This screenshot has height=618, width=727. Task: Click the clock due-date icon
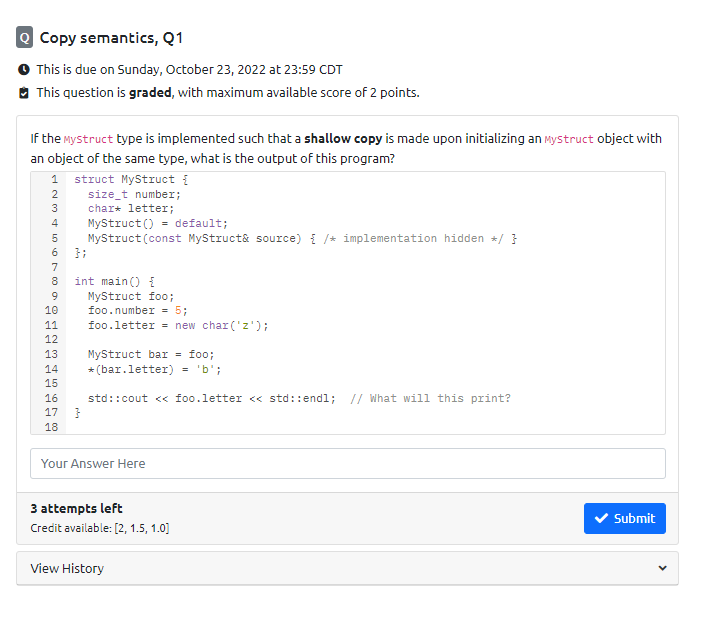pyautogui.click(x=24, y=70)
